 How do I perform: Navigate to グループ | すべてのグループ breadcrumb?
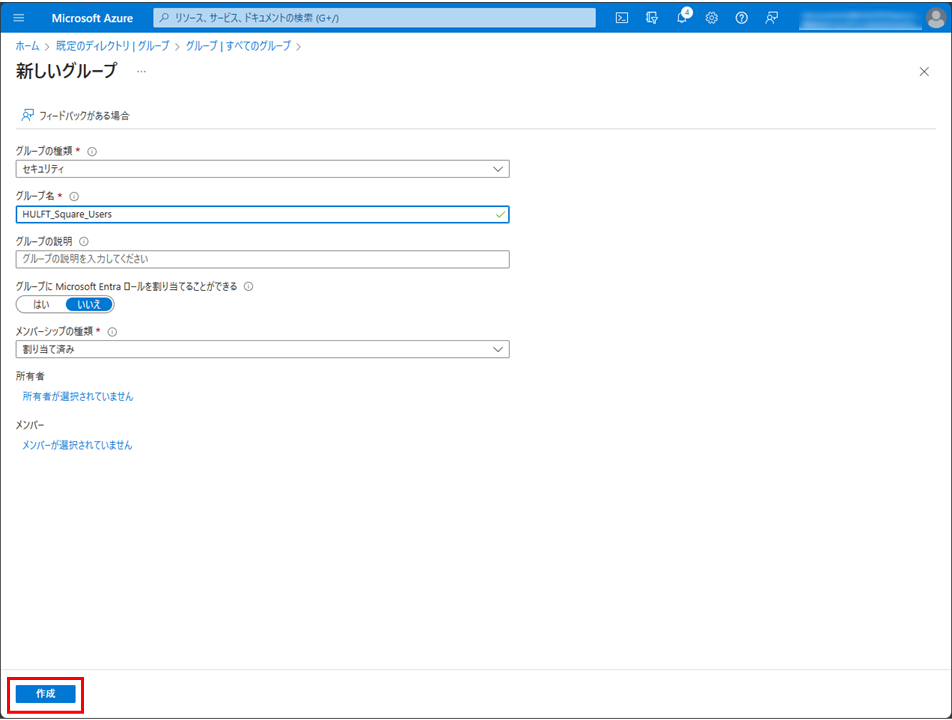point(238,46)
